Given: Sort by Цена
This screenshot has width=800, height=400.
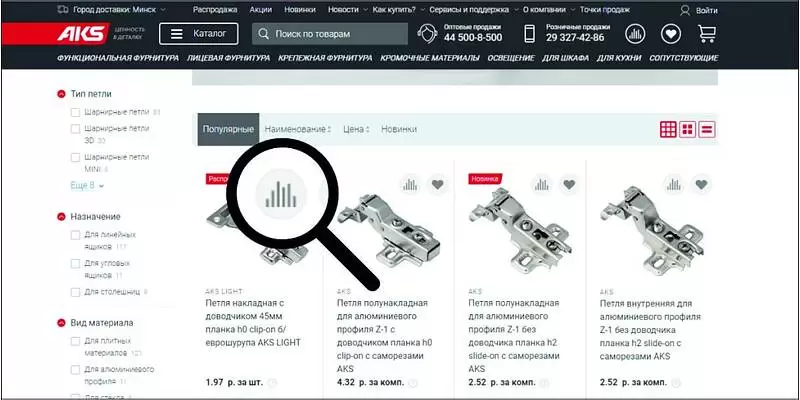Looking at the screenshot, I should (x=356, y=130).
